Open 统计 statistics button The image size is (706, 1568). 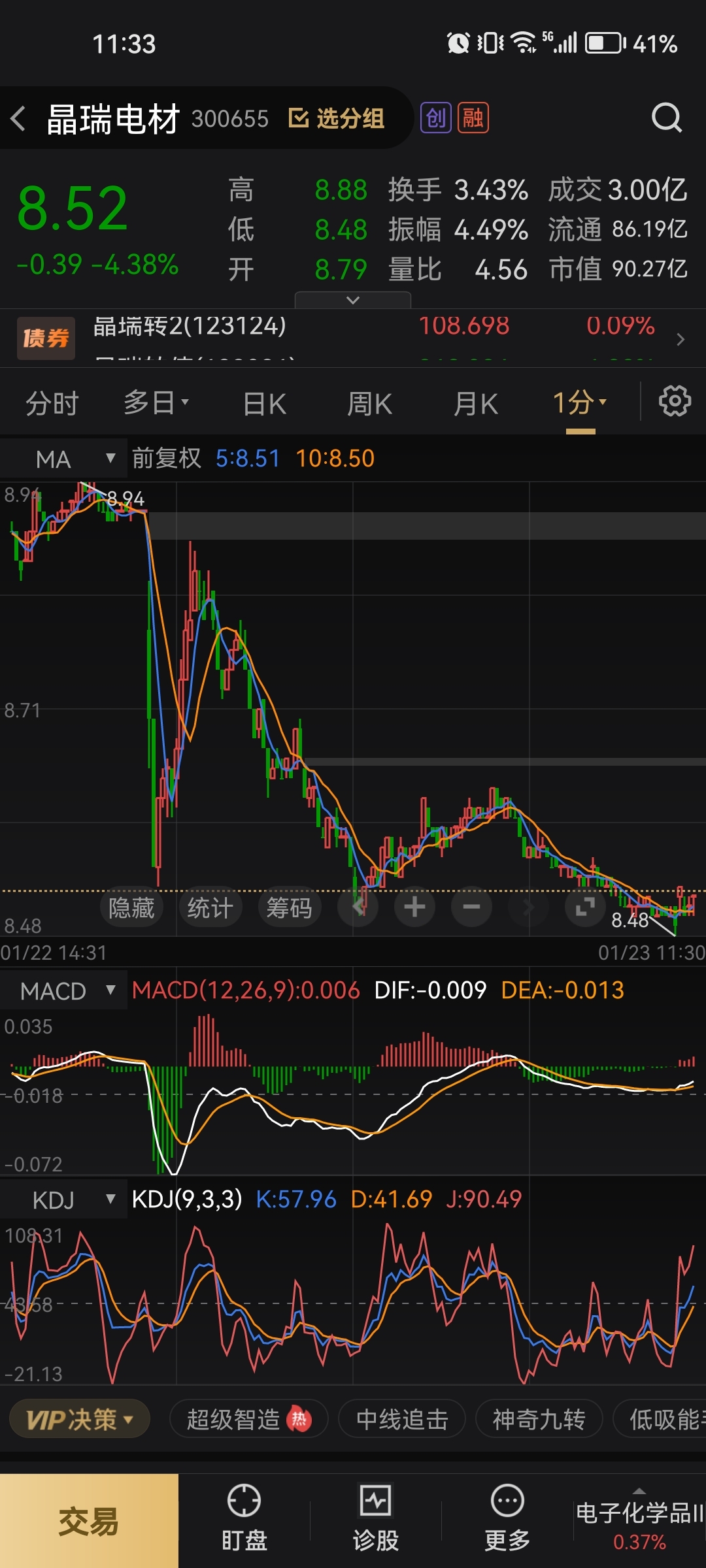coord(210,907)
